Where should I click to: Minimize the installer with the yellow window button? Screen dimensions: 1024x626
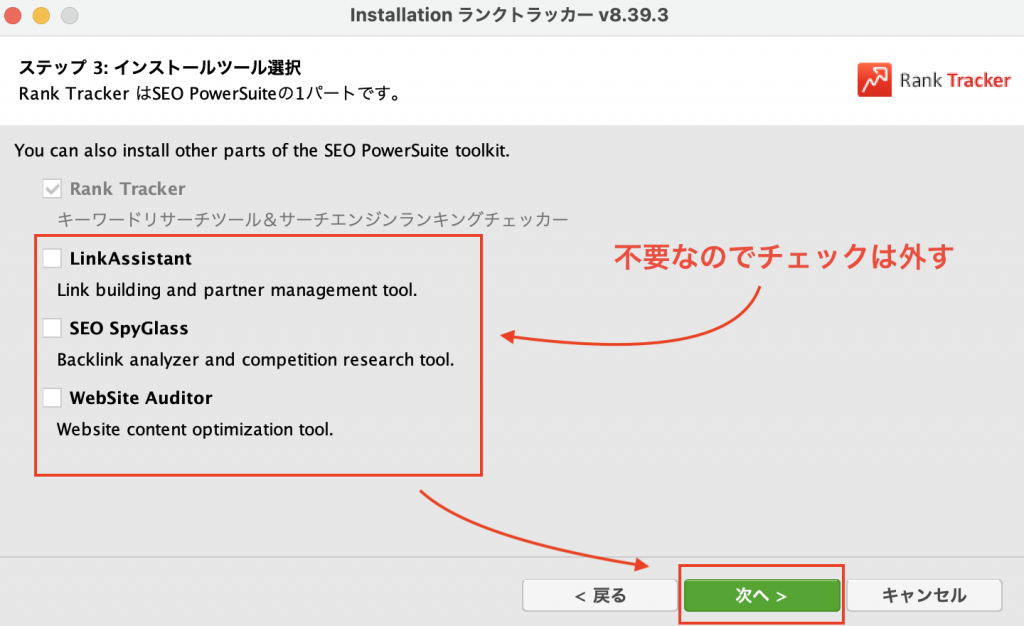point(41,14)
